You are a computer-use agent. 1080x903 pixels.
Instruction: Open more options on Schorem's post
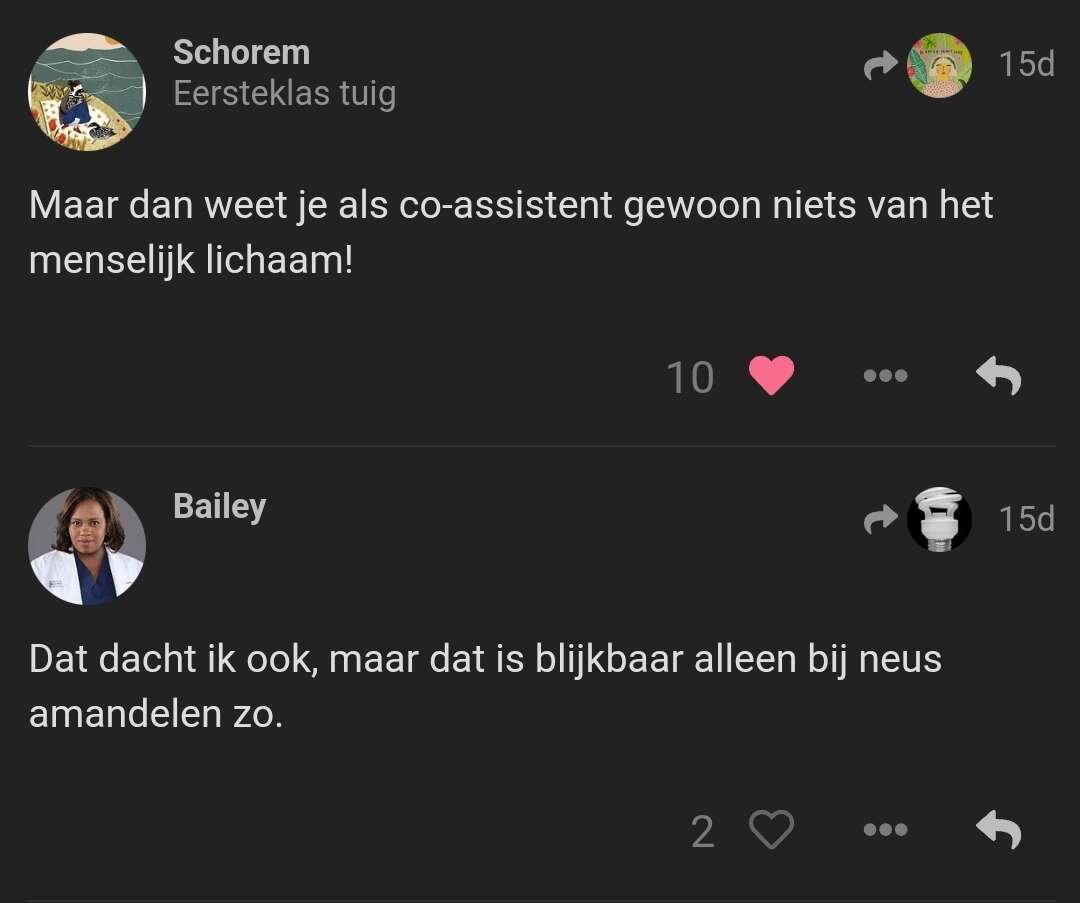(885, 375)
